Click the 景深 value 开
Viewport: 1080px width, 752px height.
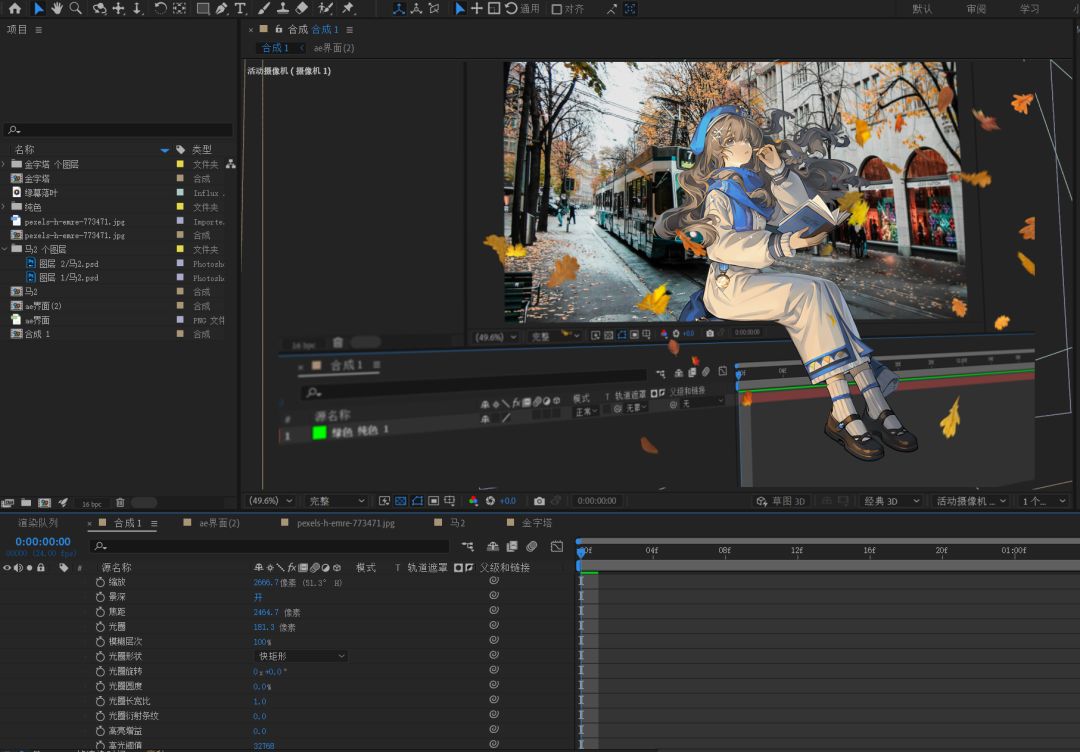pos(258,596)
